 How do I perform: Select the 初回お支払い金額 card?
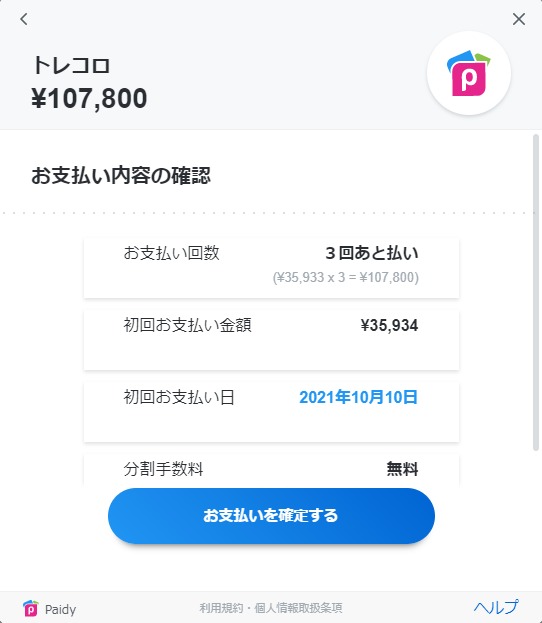click(271, 340)
